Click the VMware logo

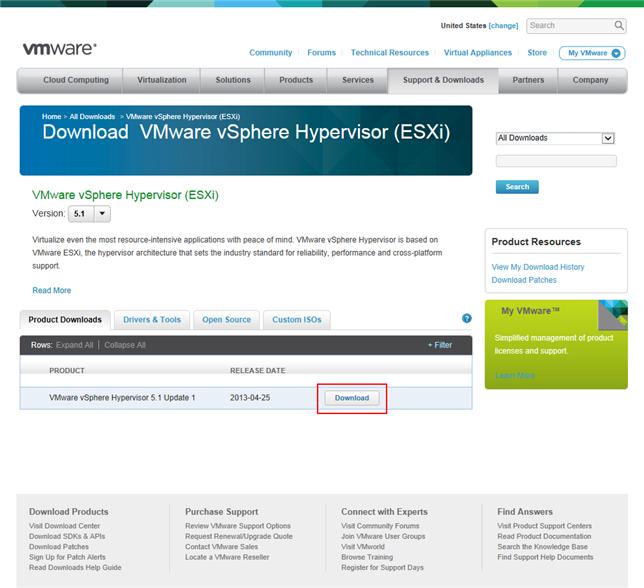click(60, 48)
